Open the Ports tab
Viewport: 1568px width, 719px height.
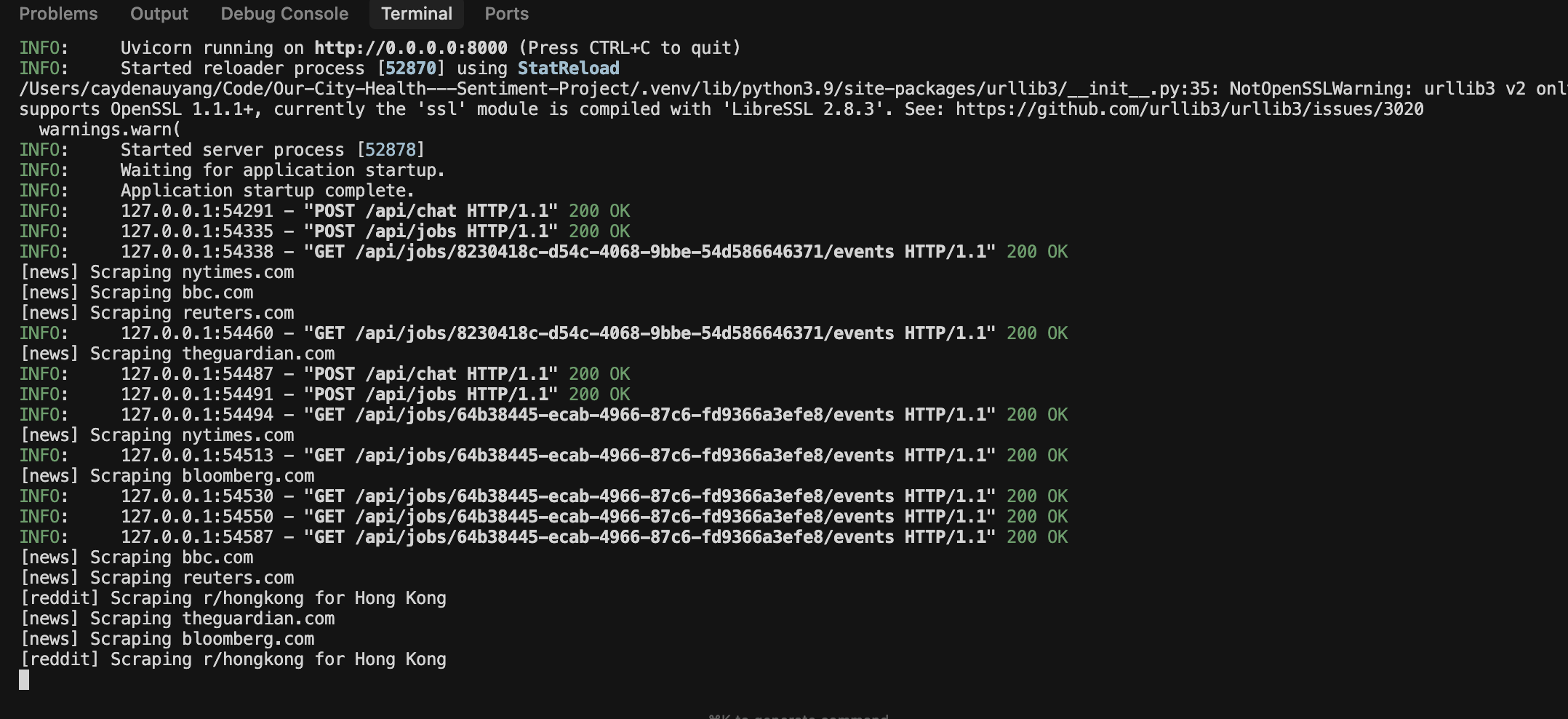(505, 14)
